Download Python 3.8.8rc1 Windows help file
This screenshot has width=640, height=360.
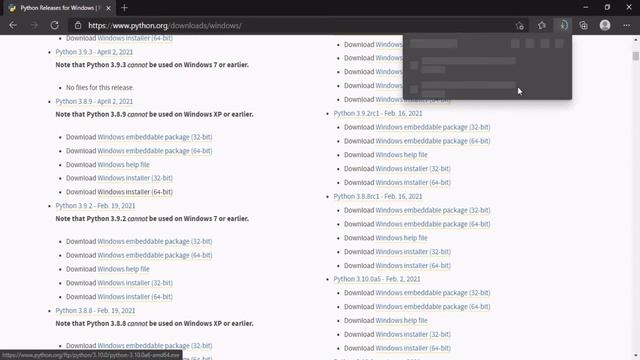[401, 238]
